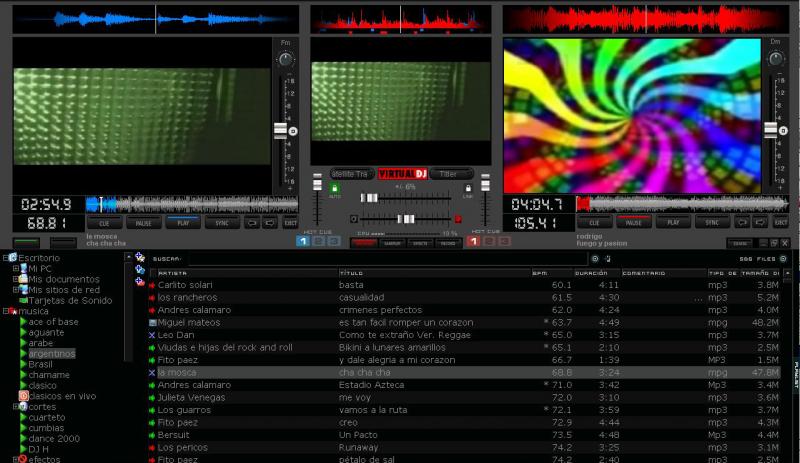
Task: Sync the left deck tempo
Action: (x=222, y=223)
